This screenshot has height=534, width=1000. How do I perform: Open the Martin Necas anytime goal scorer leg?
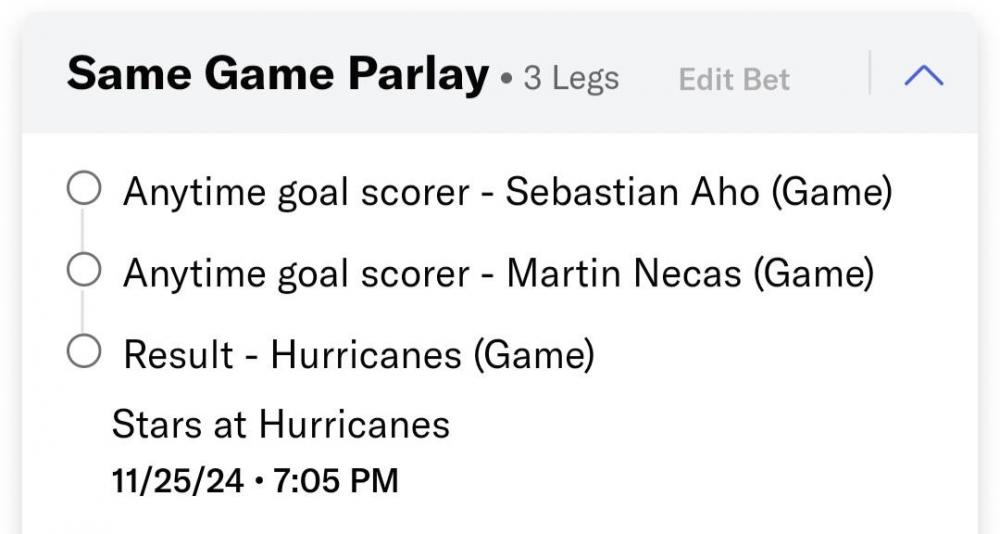pos(497,272)
